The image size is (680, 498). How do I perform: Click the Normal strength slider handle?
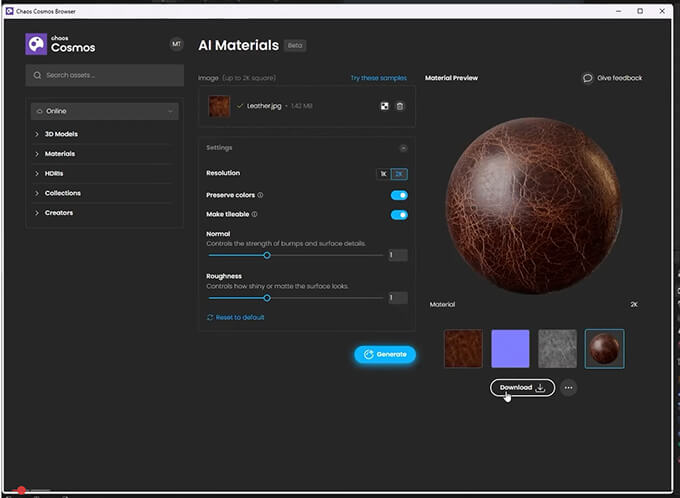point(267,255)
